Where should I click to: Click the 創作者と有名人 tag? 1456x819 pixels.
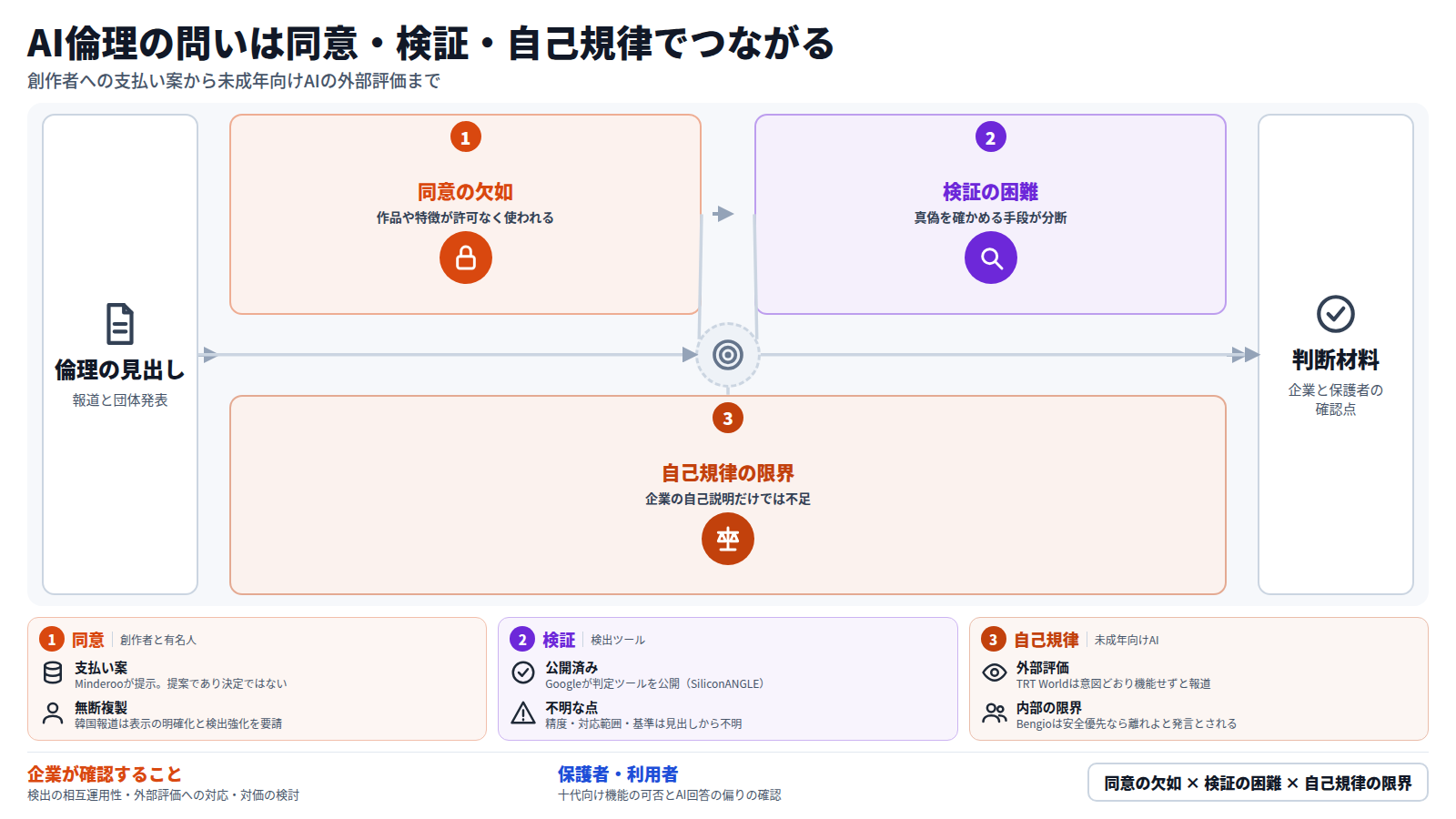(158, 640)
